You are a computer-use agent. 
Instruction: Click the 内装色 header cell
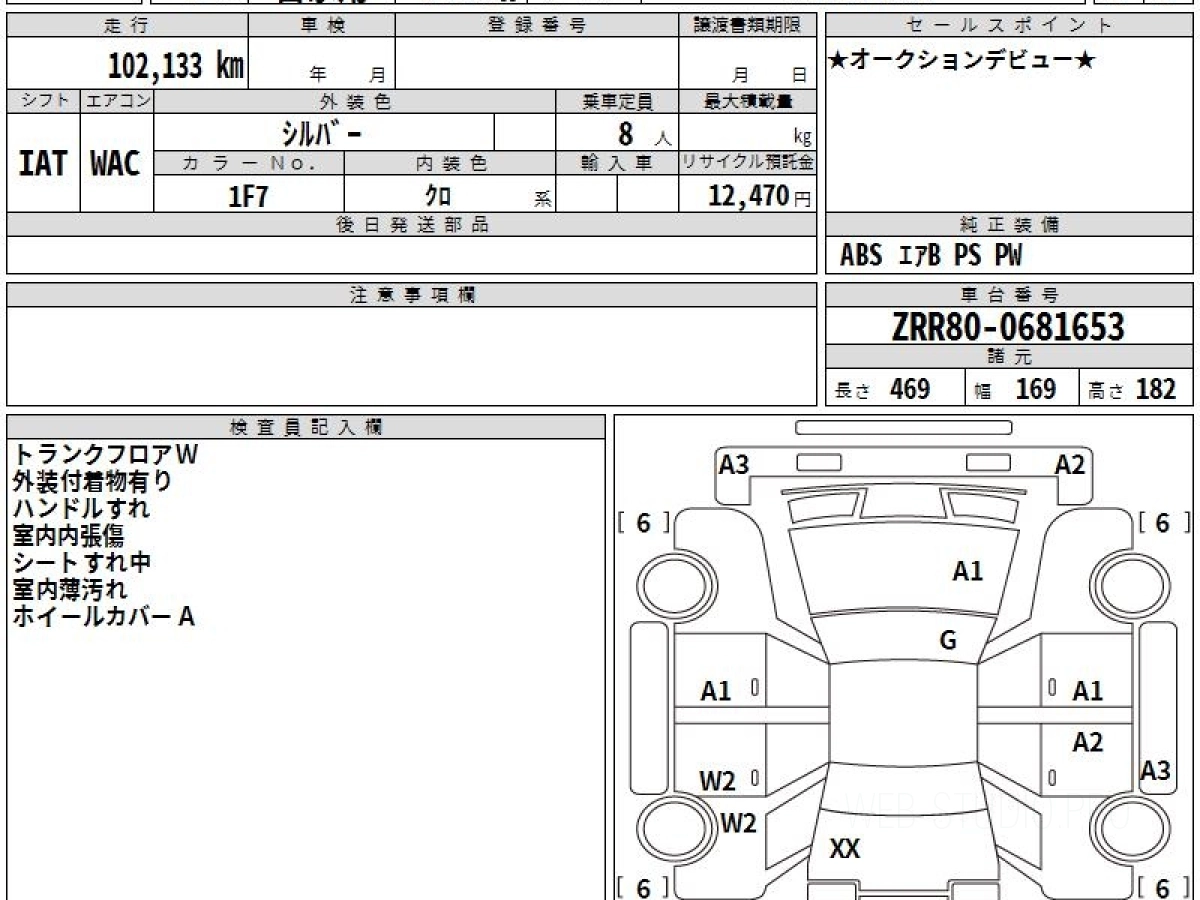pos(450,163)
